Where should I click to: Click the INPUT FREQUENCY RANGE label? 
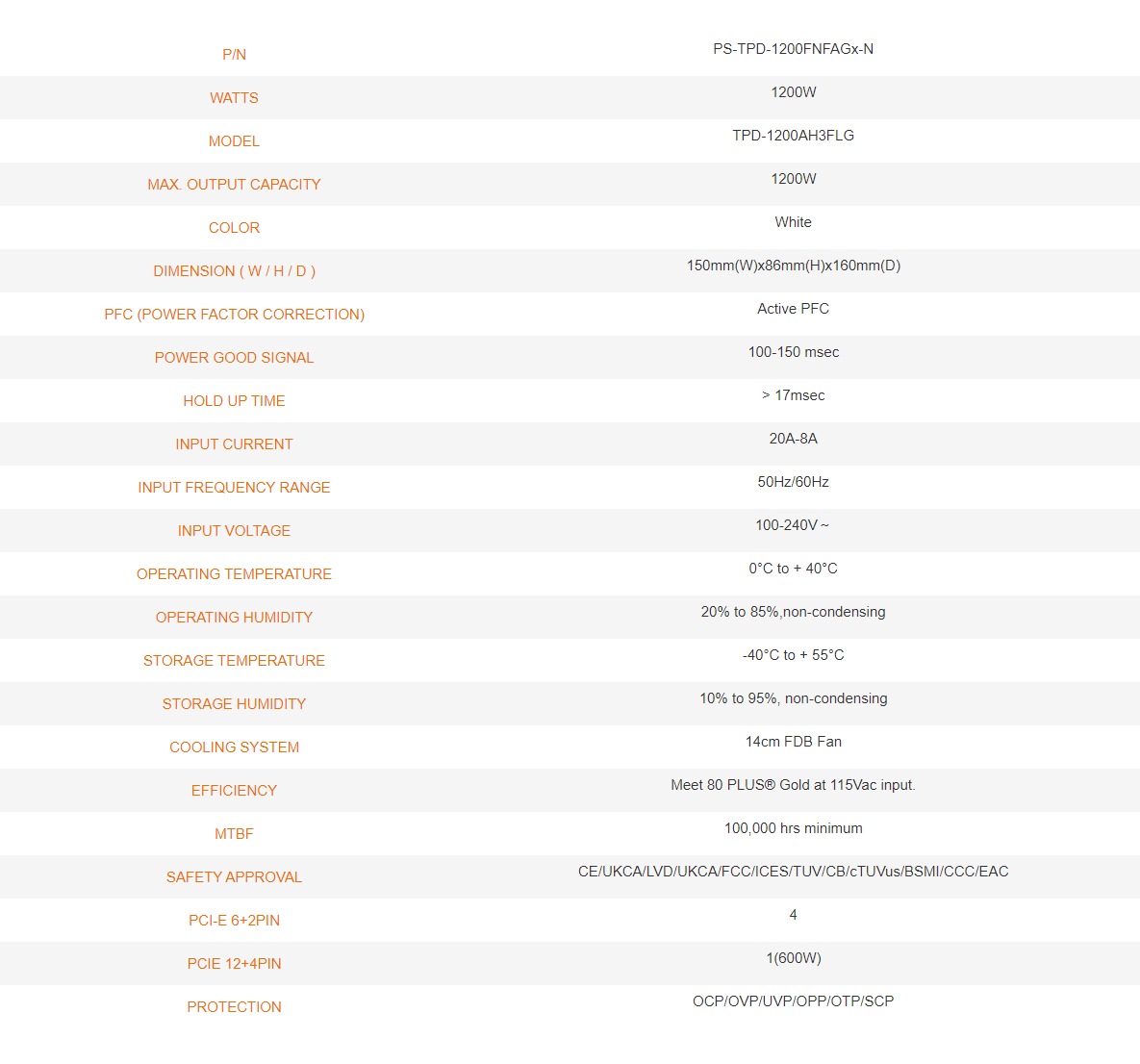(x=234, y=488)
